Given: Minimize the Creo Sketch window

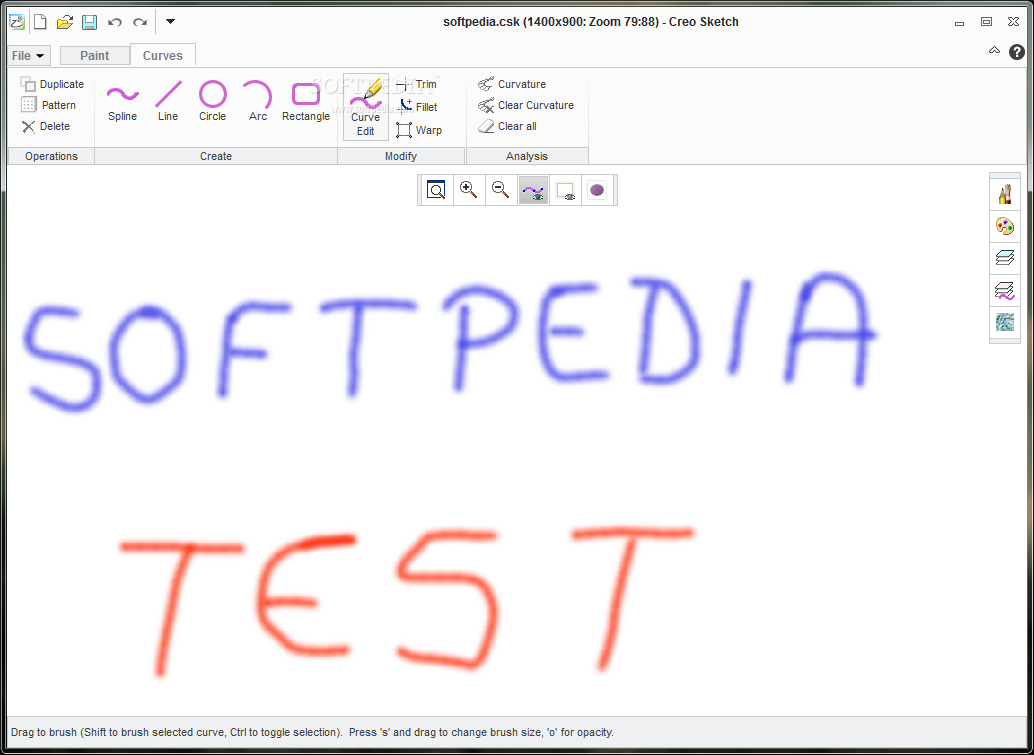Looking at the screenshot, I should click(959, 22).
